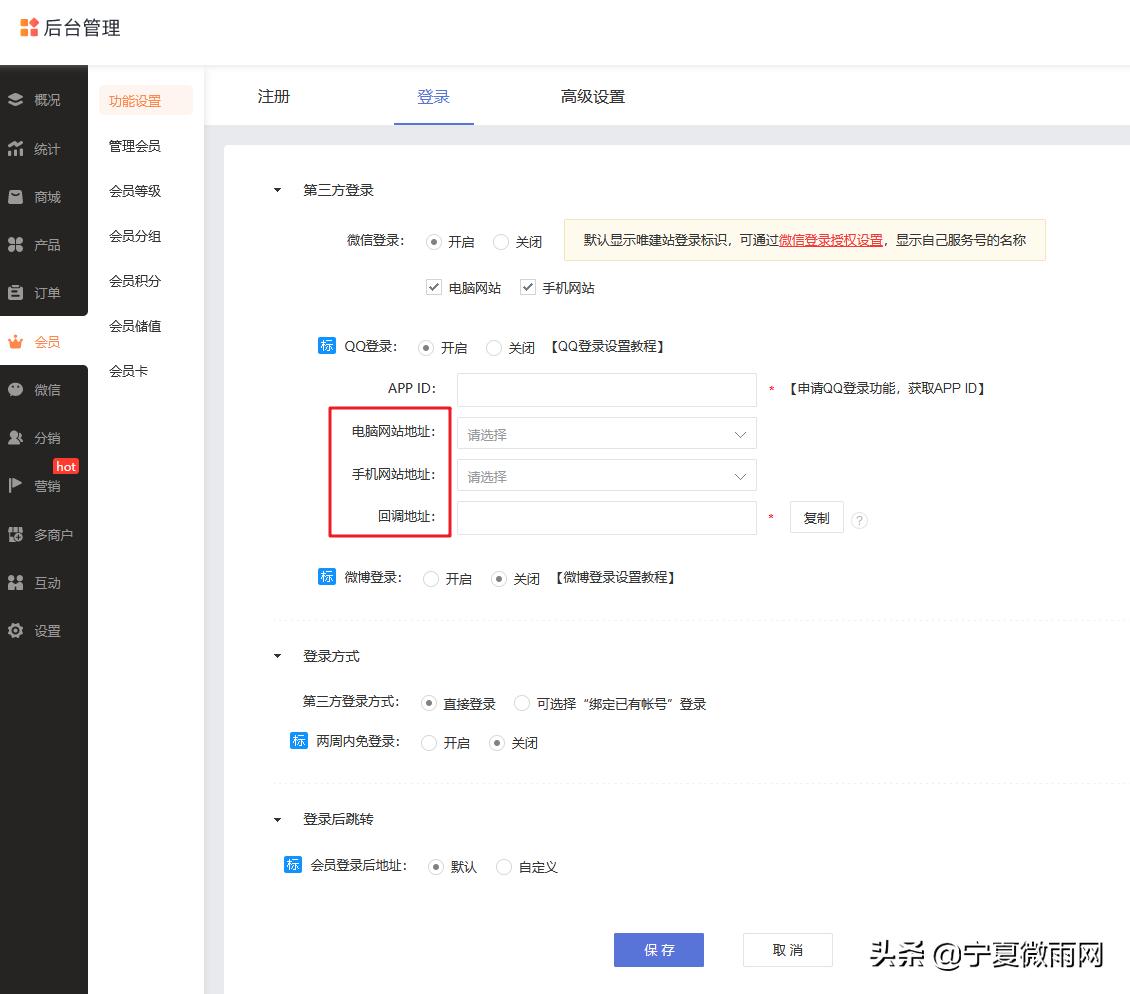1130x994 pixels.
Task: Switch to the 高级设置 tab
Action: 592,96
